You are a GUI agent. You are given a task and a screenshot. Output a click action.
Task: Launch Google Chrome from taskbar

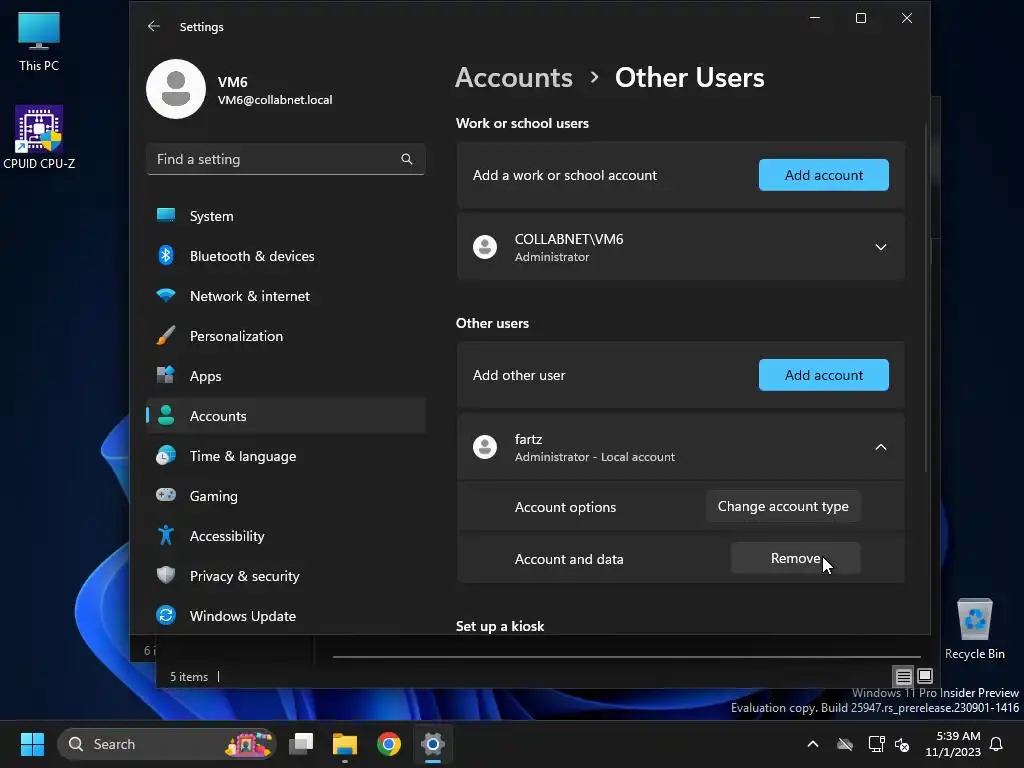coord(389,744)
